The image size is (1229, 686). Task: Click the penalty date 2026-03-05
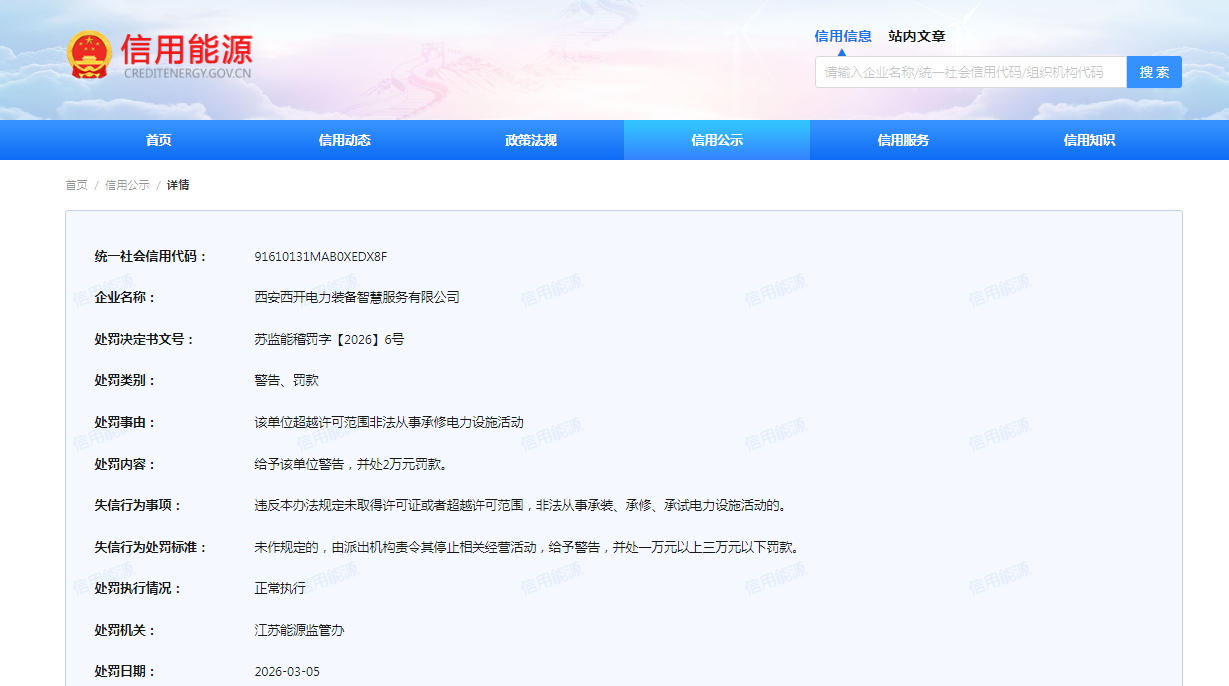tap(287, 671)
